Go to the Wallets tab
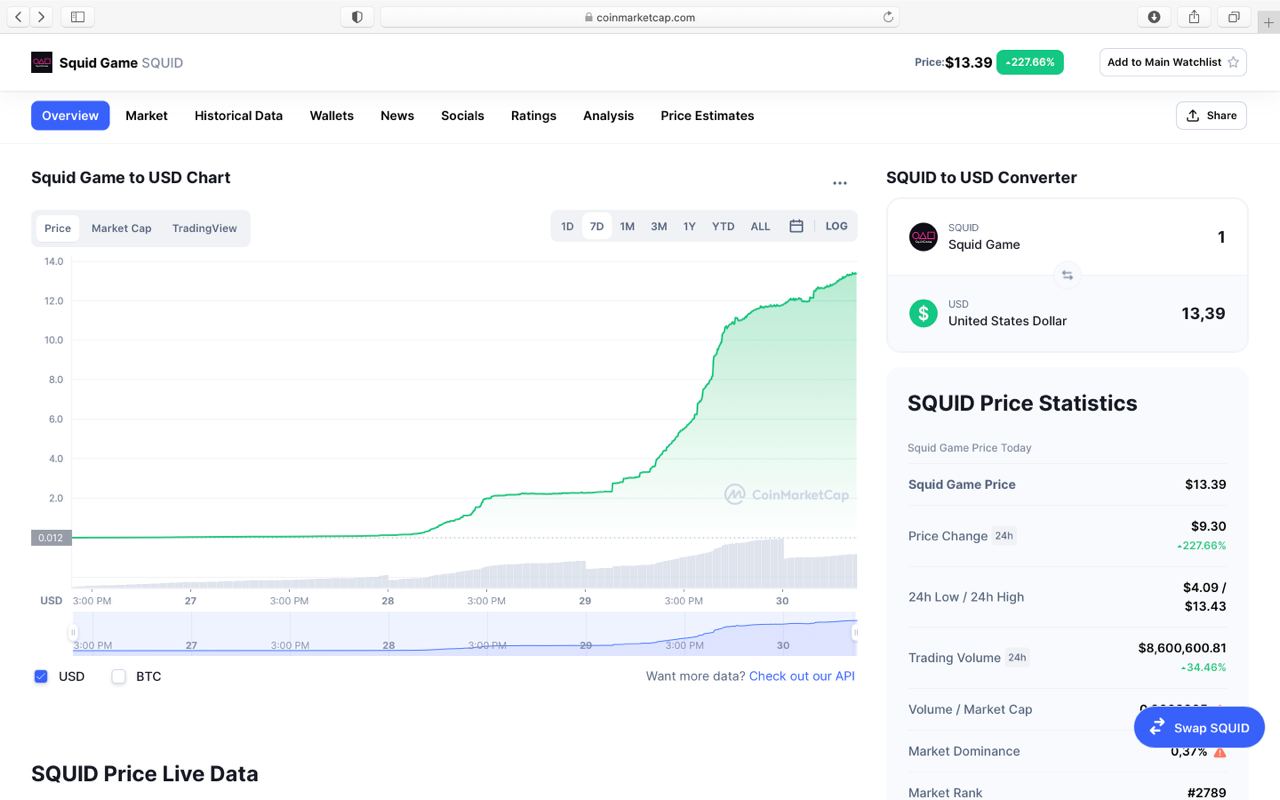1280x800 pixels. (332, 115)
